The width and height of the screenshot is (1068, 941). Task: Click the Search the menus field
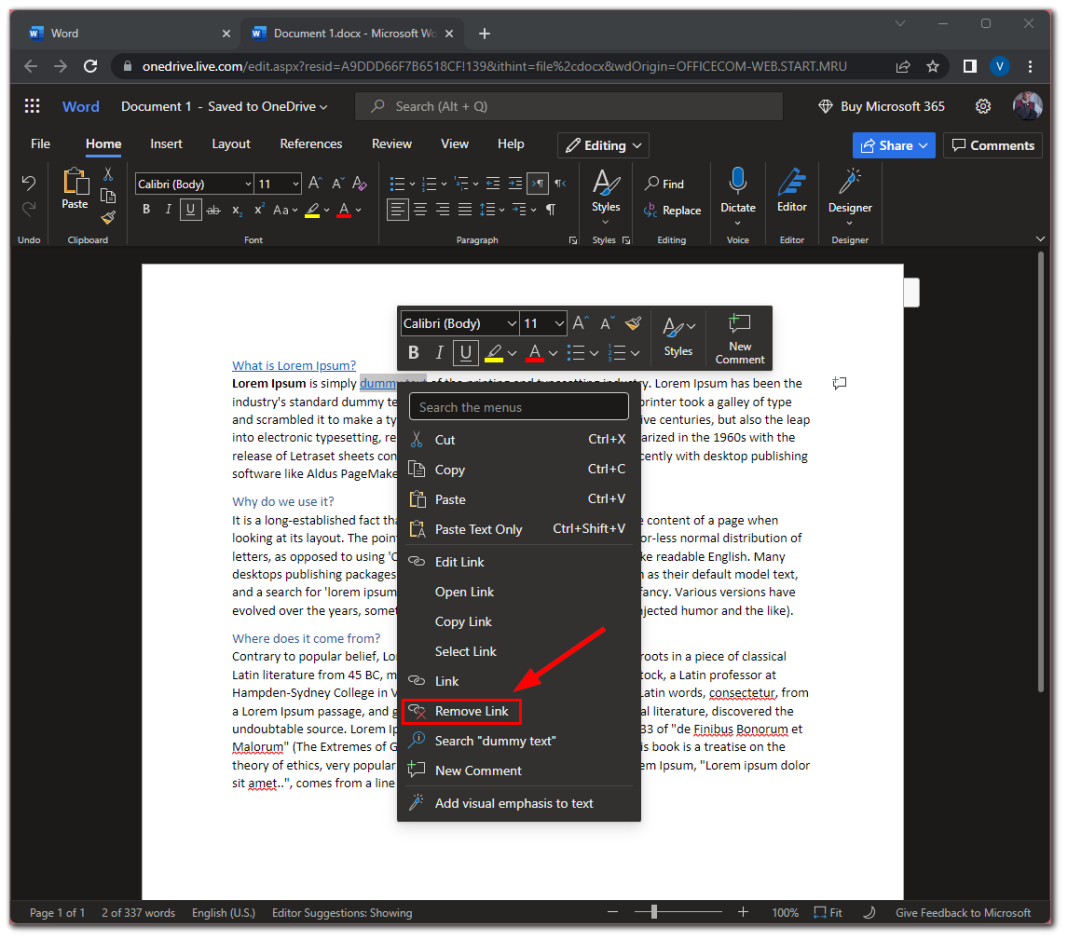[x=518, y=406]
